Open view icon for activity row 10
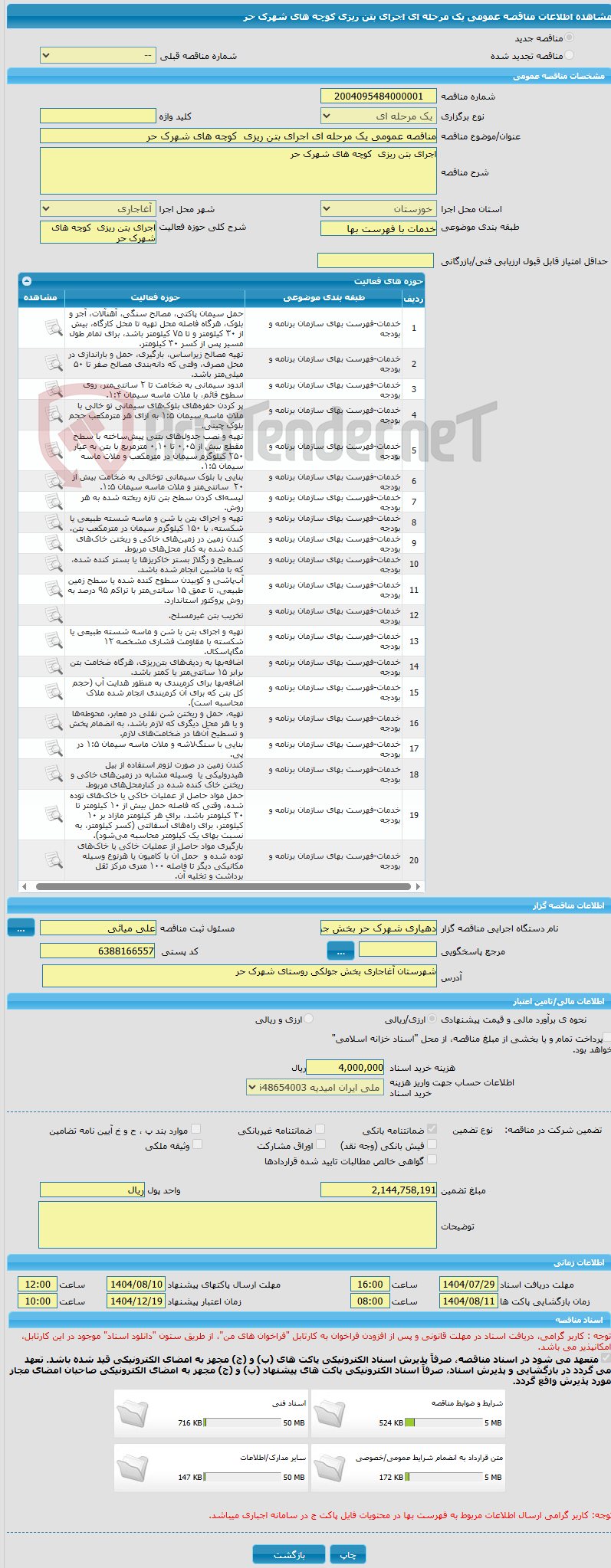Image resolution: width=611 pixels, height=1568 pixels. (53, 564)
